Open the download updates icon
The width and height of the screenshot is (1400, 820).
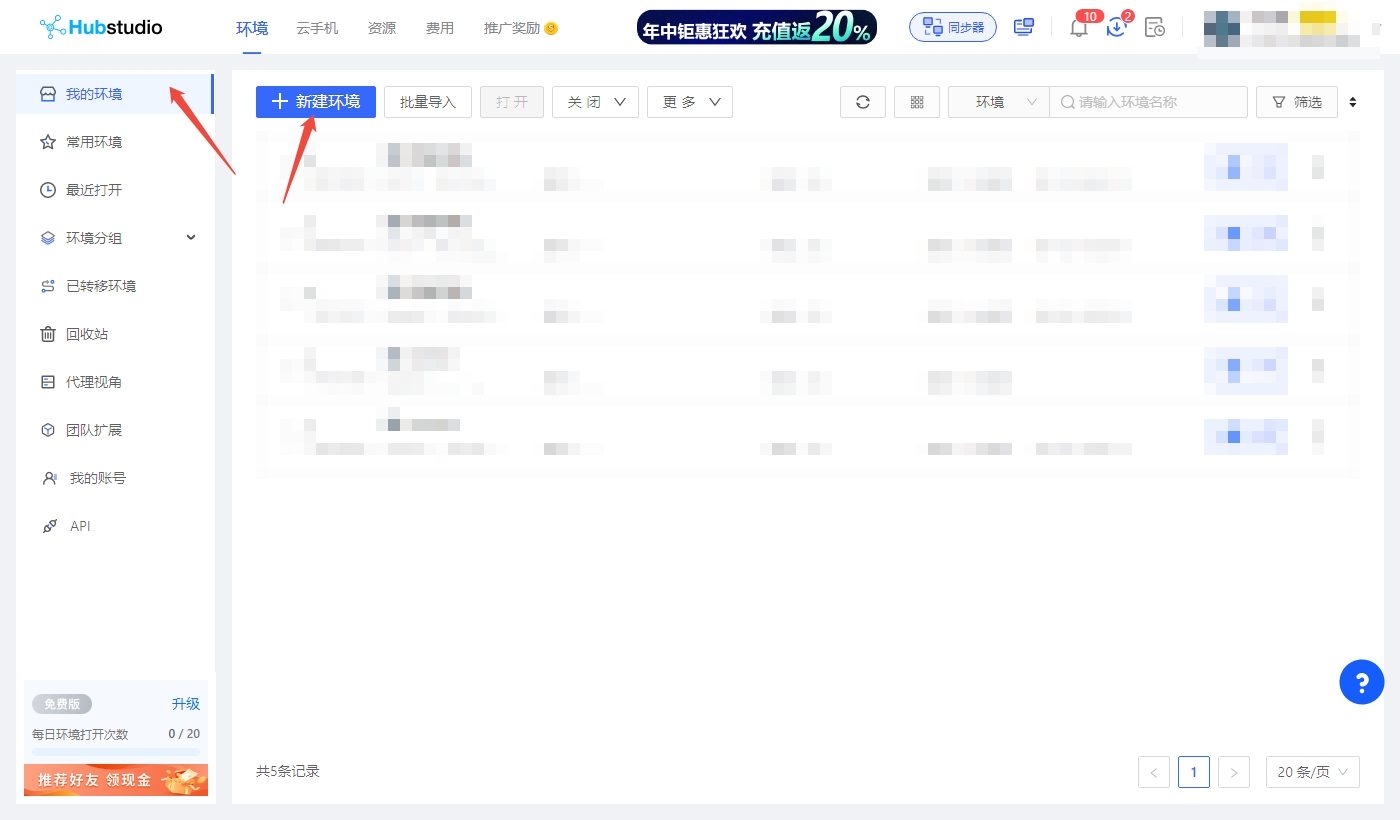[1117, 28]
